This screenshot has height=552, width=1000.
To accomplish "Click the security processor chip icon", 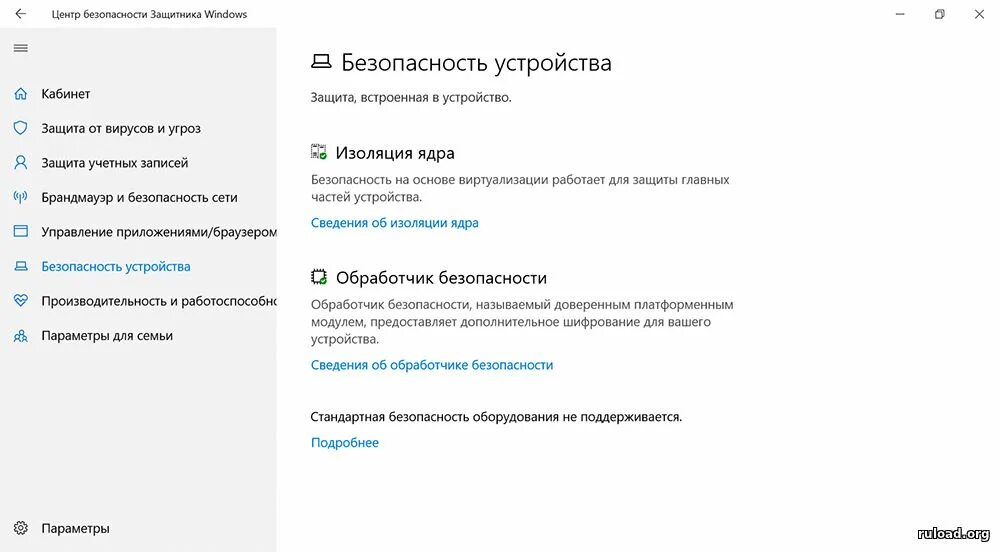I will (x=319, y=277).
